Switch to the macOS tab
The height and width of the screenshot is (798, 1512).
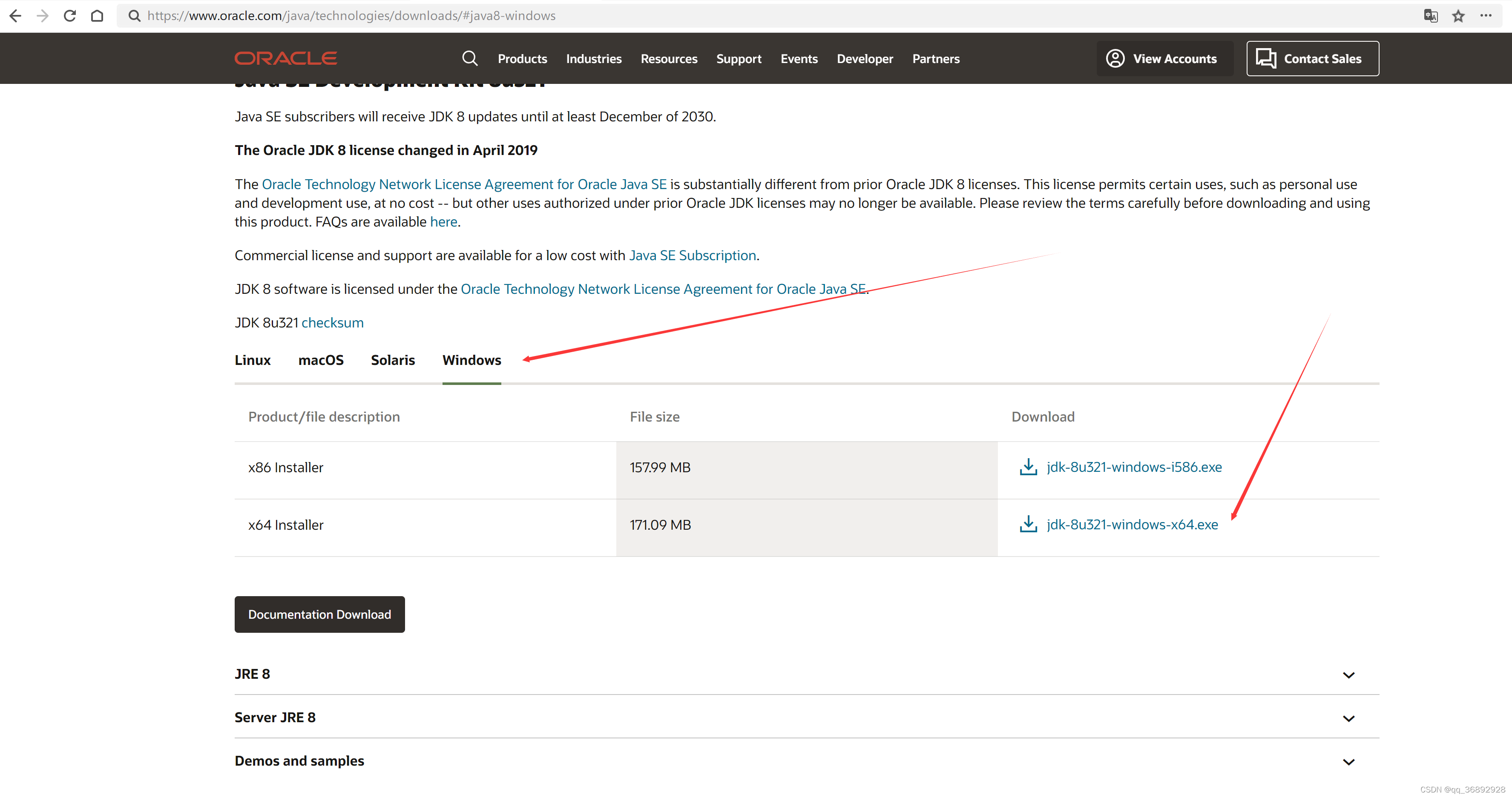(x=320, y=360)
